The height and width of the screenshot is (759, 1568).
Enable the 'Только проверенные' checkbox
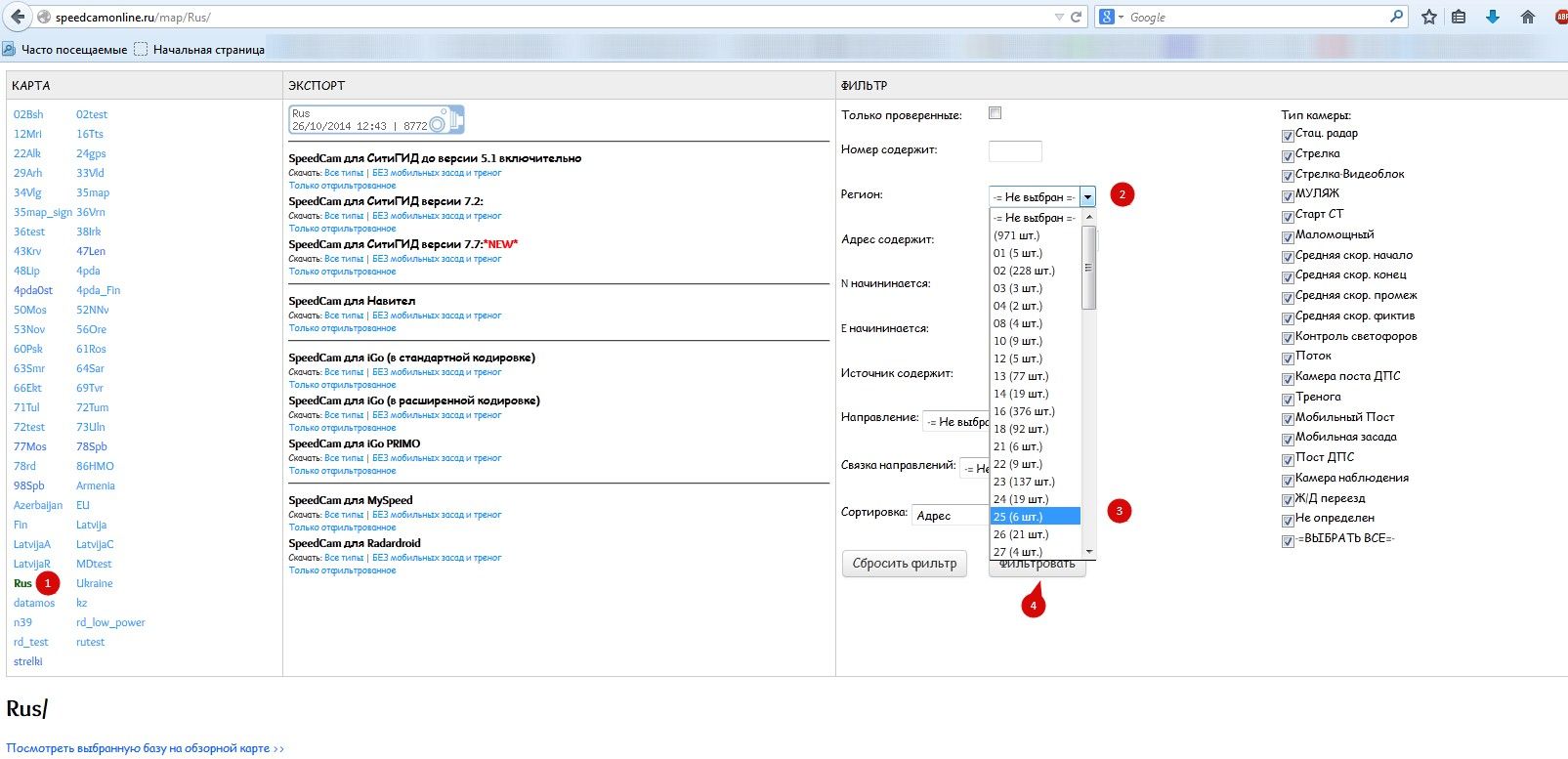[995, 113]
